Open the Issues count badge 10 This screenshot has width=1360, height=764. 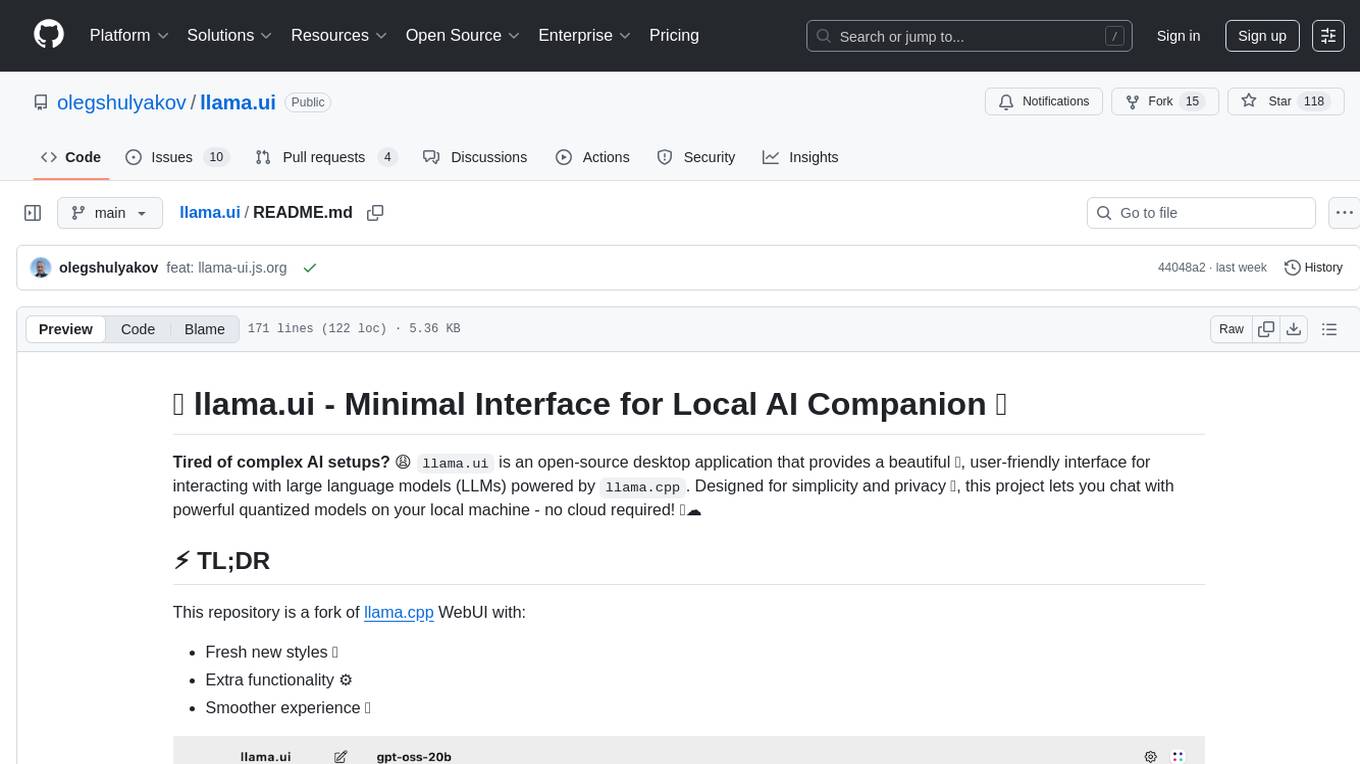point(215,157)
